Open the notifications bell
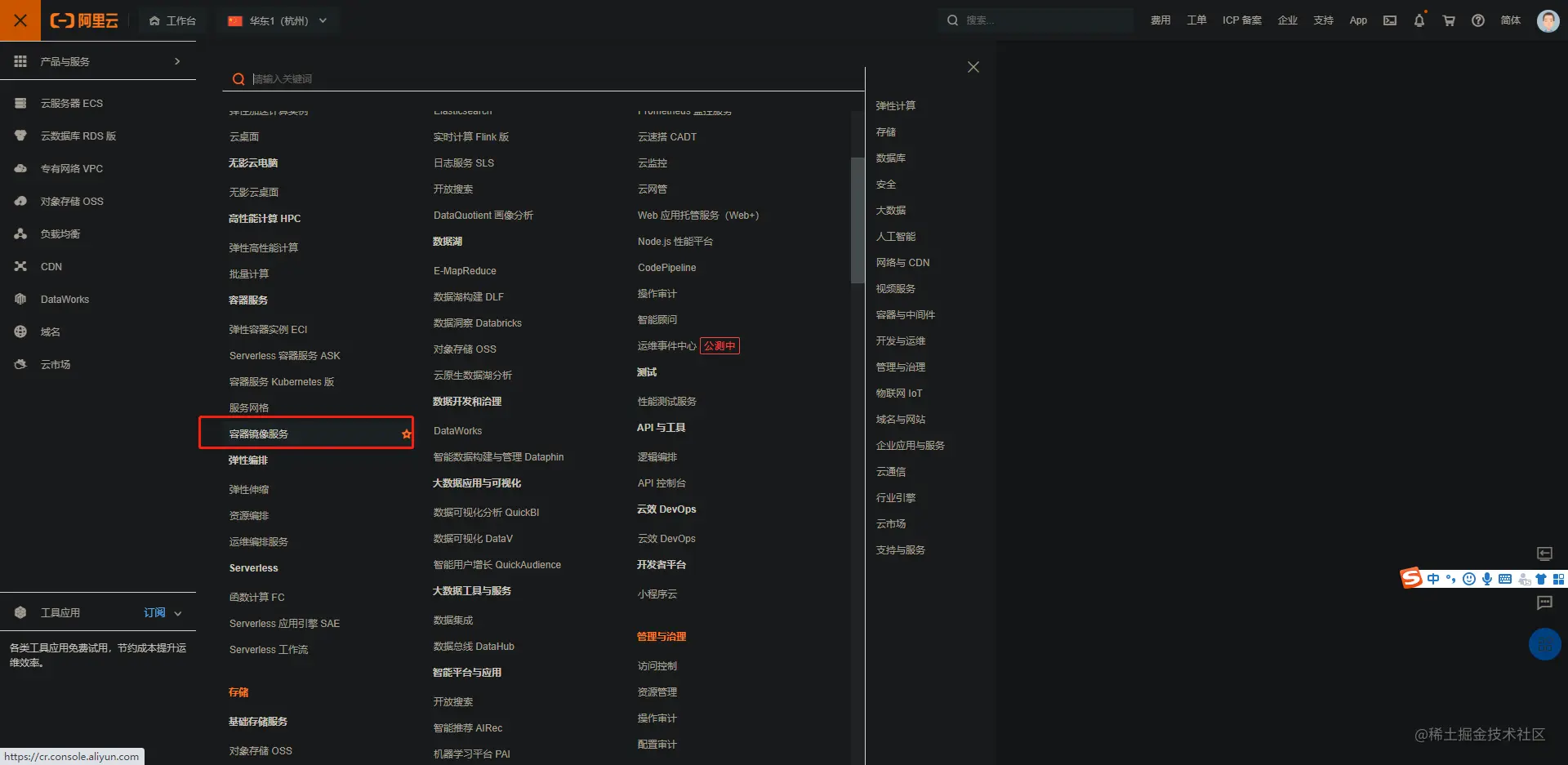Viewport: 1568px width, 765px height. tap(1419, 20)
